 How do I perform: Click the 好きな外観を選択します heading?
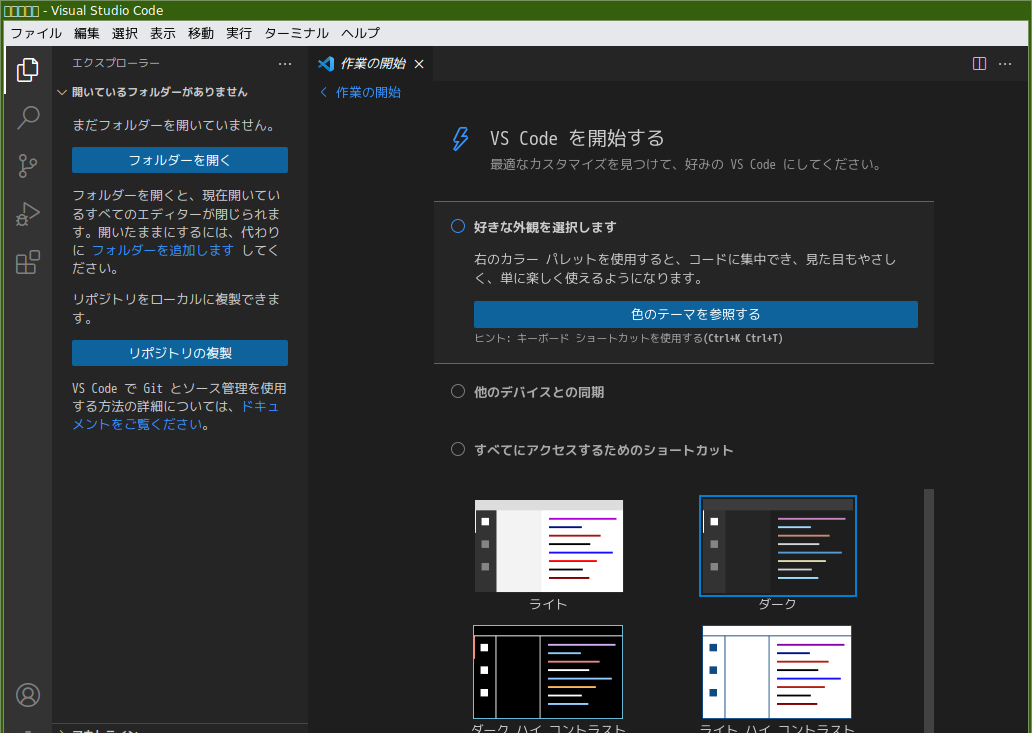coord(545,227)
